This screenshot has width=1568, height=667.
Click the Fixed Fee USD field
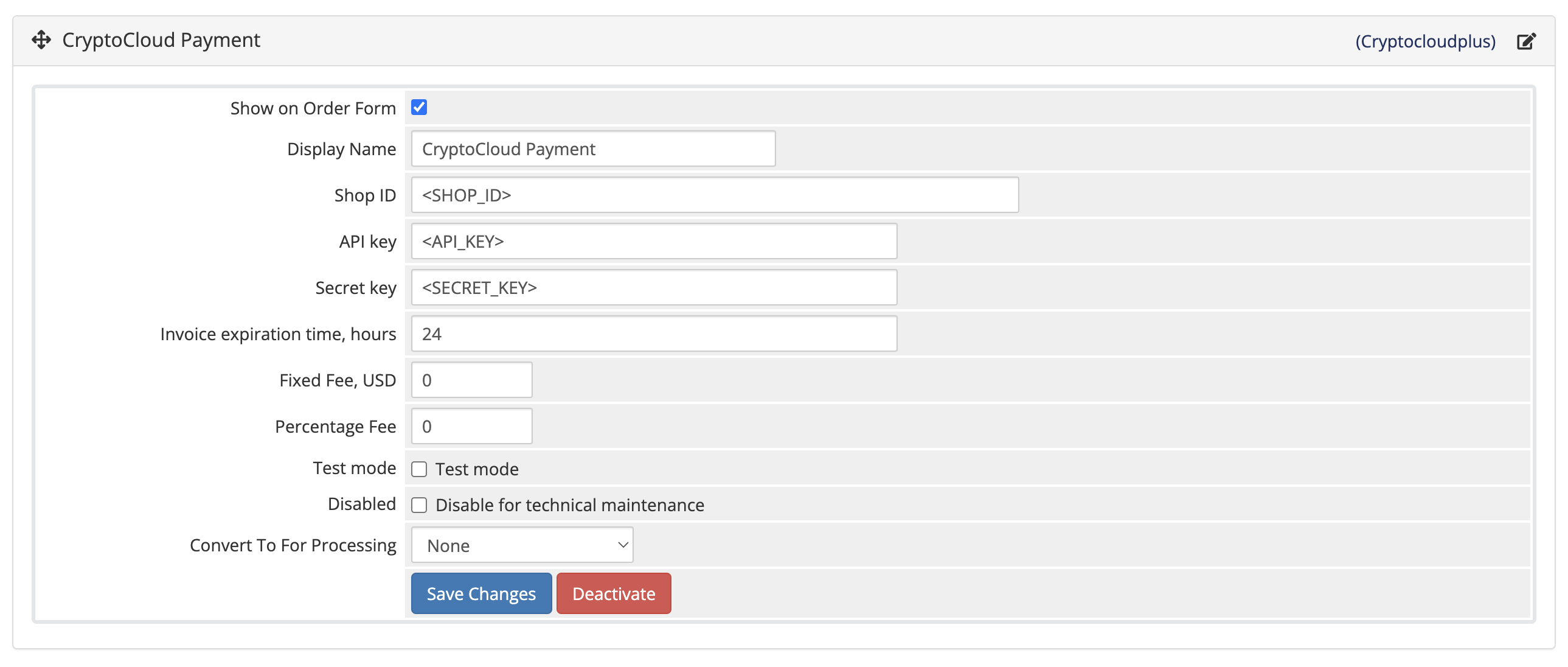(x=471, y=380)
